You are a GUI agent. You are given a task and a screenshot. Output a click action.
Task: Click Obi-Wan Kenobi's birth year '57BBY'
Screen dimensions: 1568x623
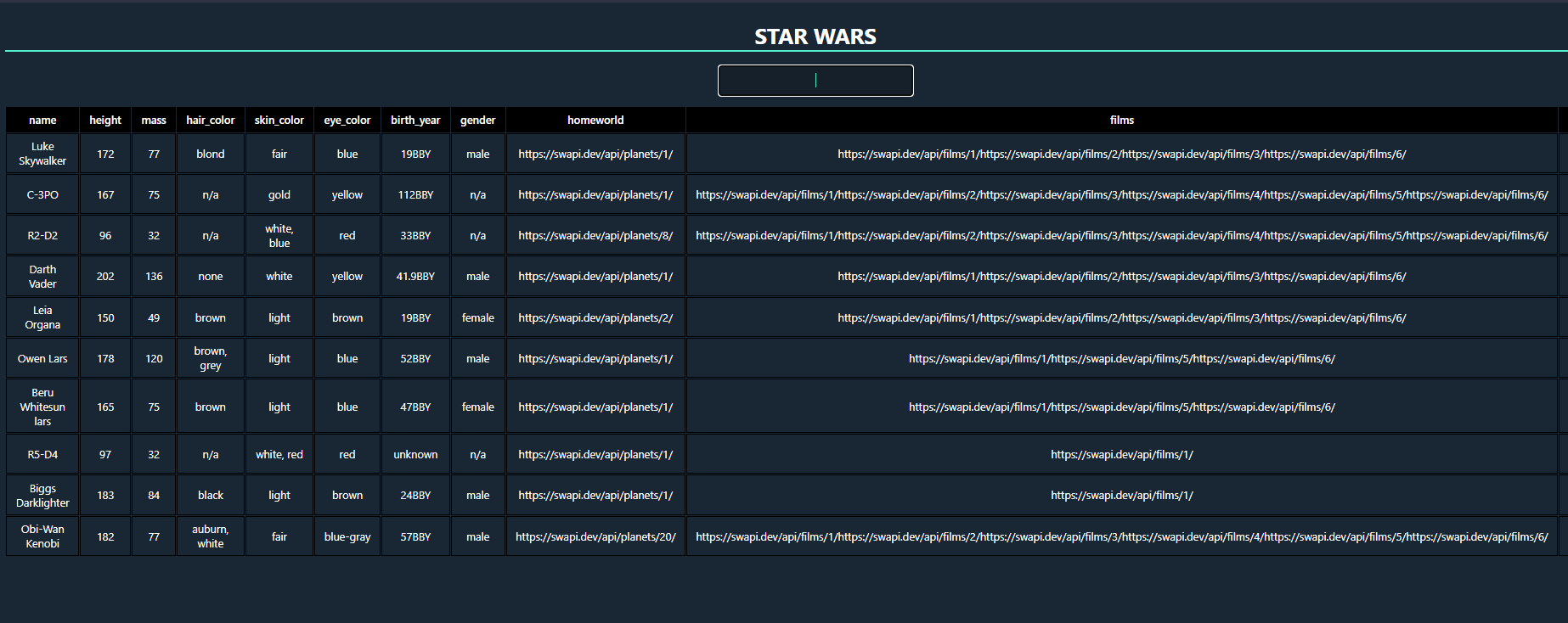click(x=415, y=536)
